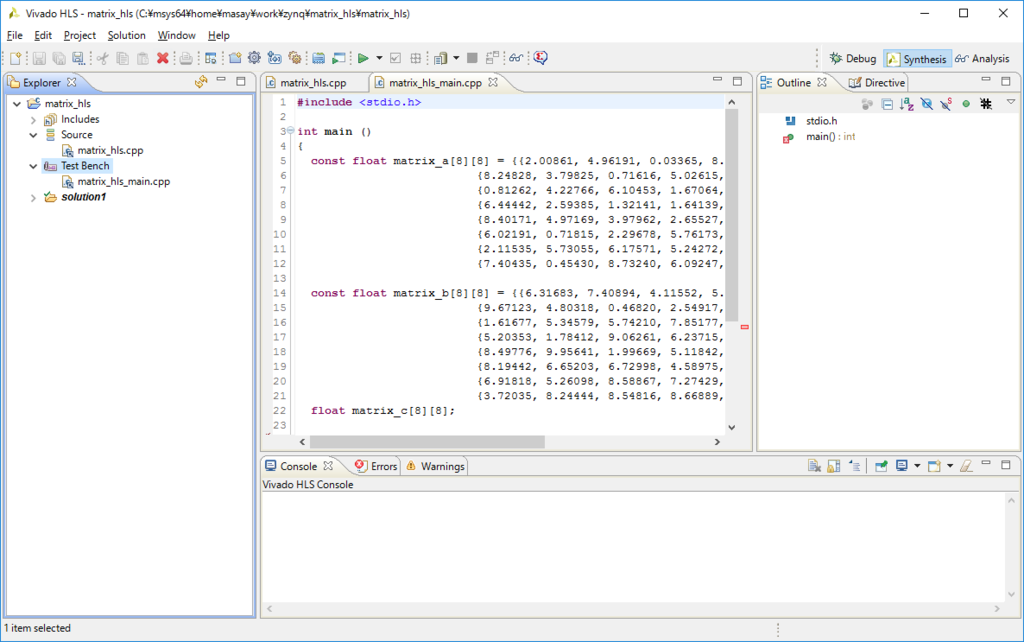Open the Export RTL dropdown arrow

click(x=456, y=58)
